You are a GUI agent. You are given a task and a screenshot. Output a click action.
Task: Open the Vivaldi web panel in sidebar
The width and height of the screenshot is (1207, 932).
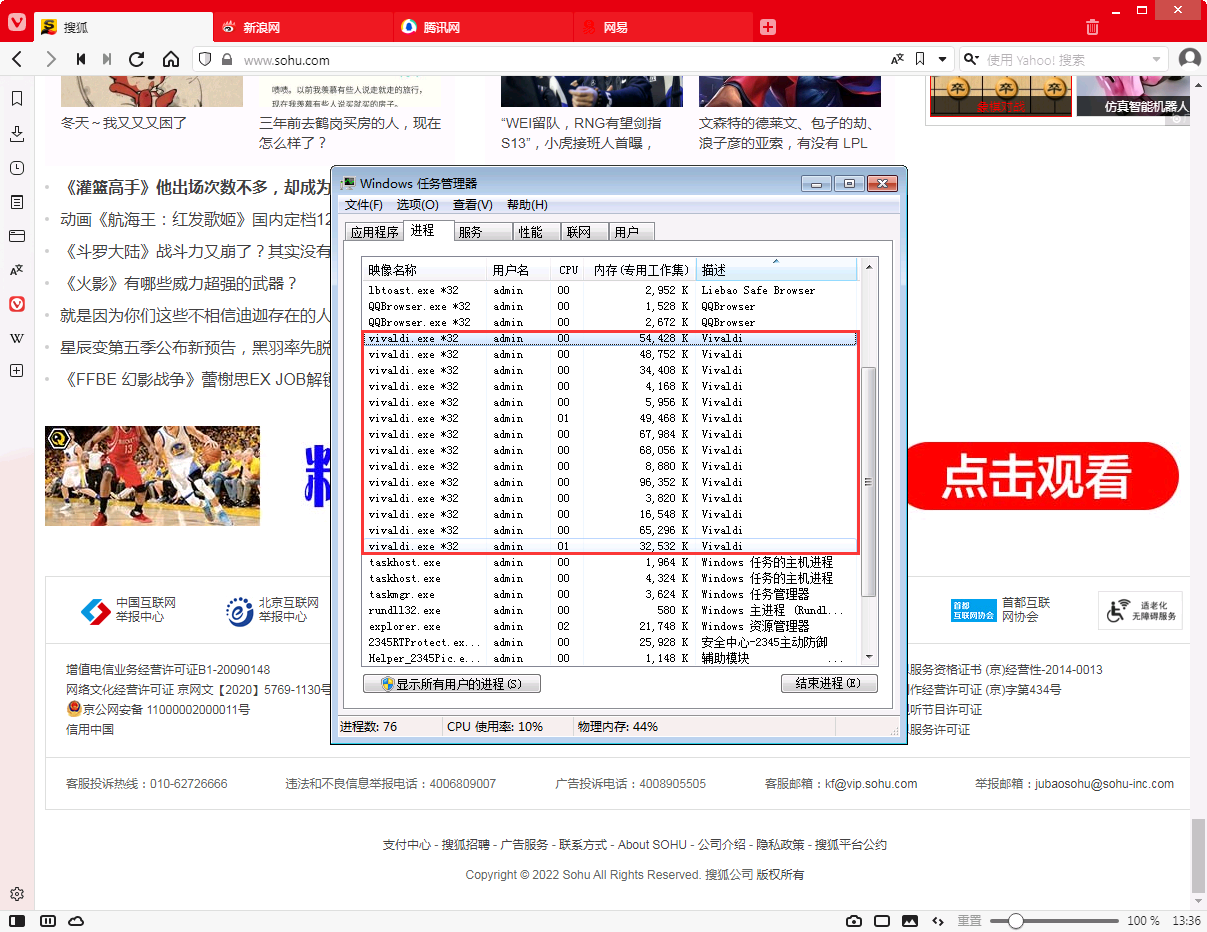[x=17, y=304]
